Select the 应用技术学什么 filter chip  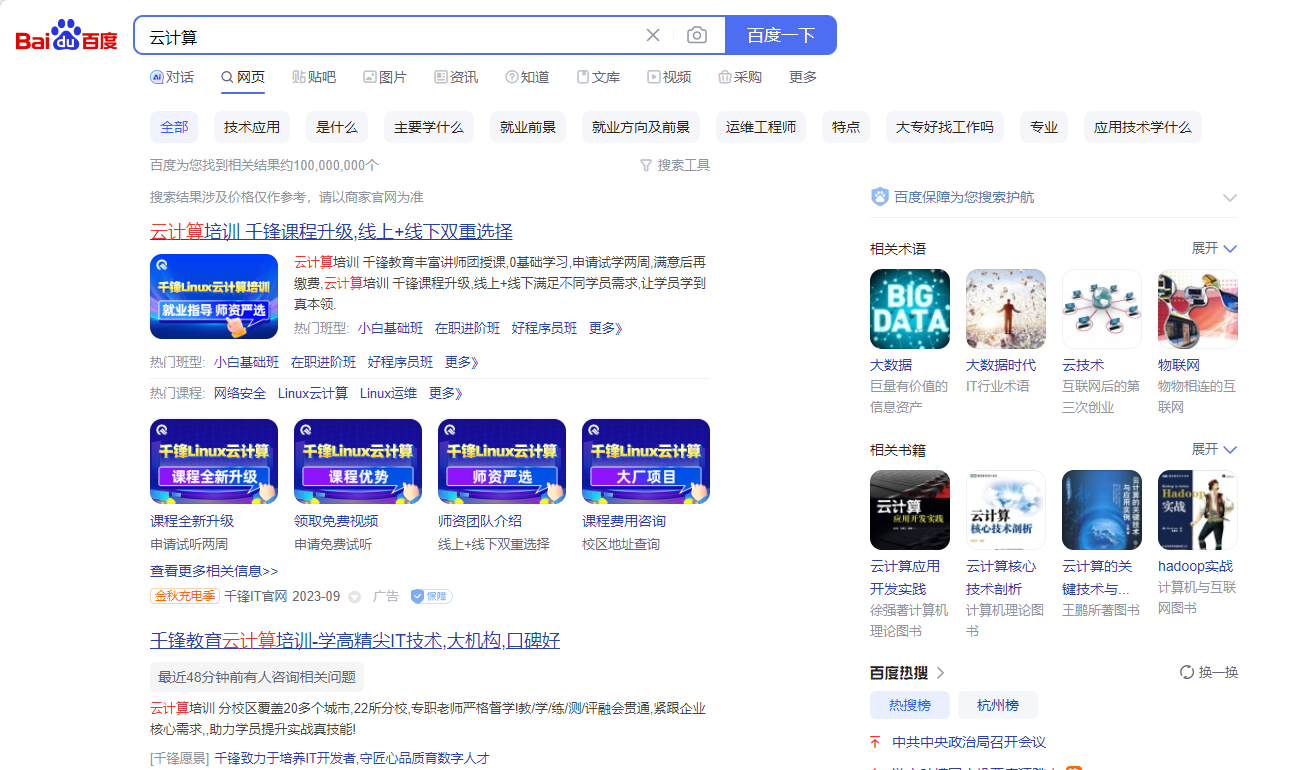coord(1143,127)
